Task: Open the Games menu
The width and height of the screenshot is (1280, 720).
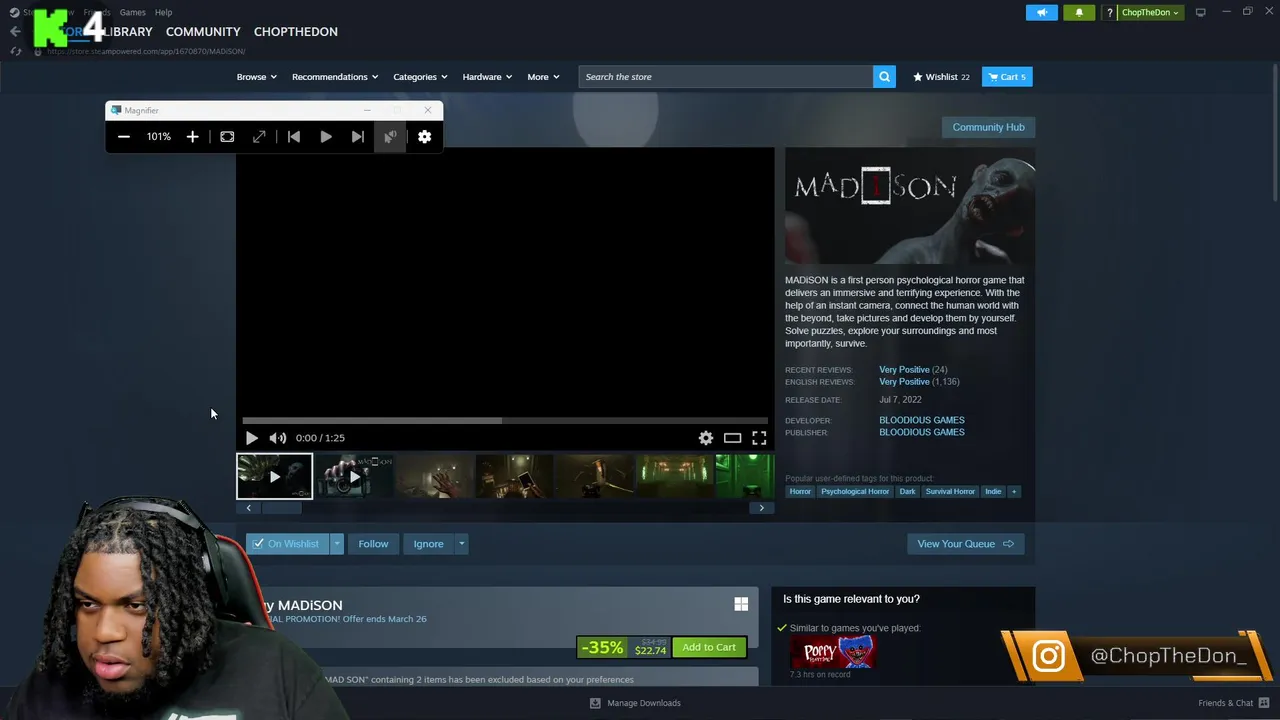Action: point(132,12)
